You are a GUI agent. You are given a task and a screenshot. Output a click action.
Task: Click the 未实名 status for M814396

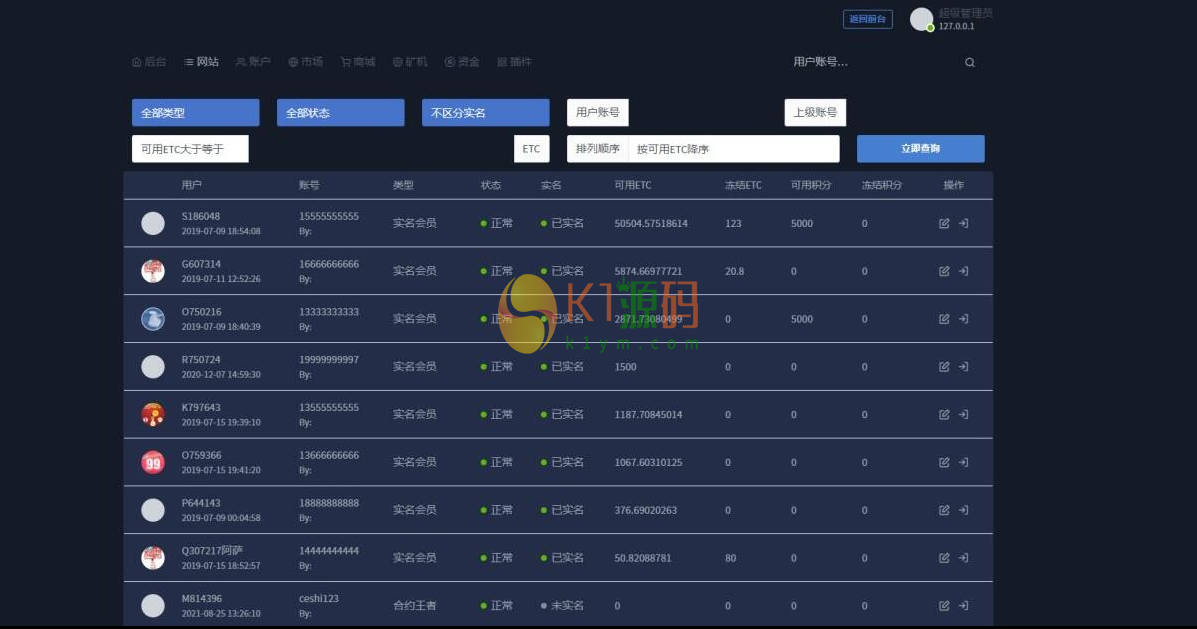tap(563, 605)
